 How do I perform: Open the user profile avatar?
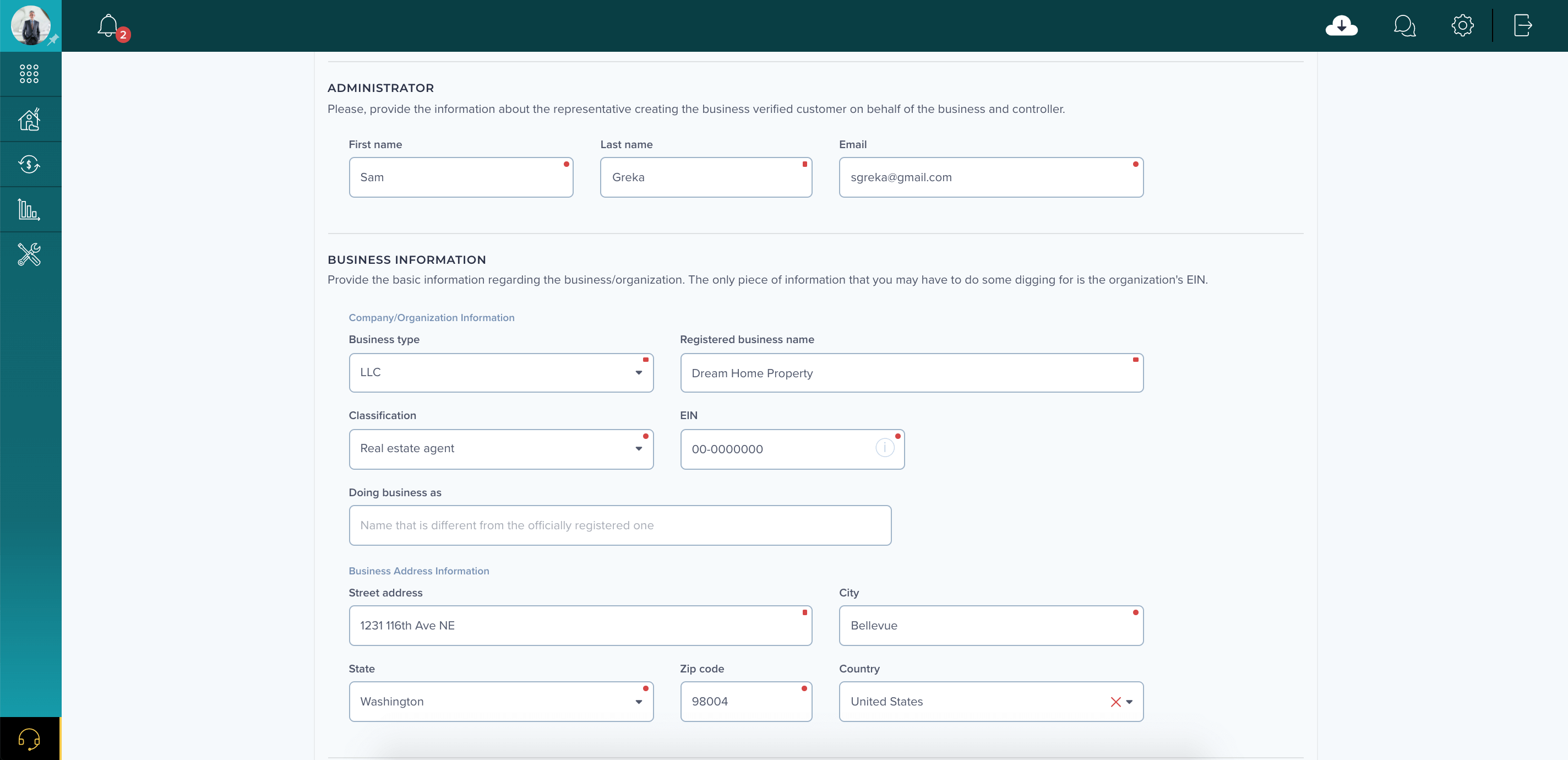click(x=30, y=25)
